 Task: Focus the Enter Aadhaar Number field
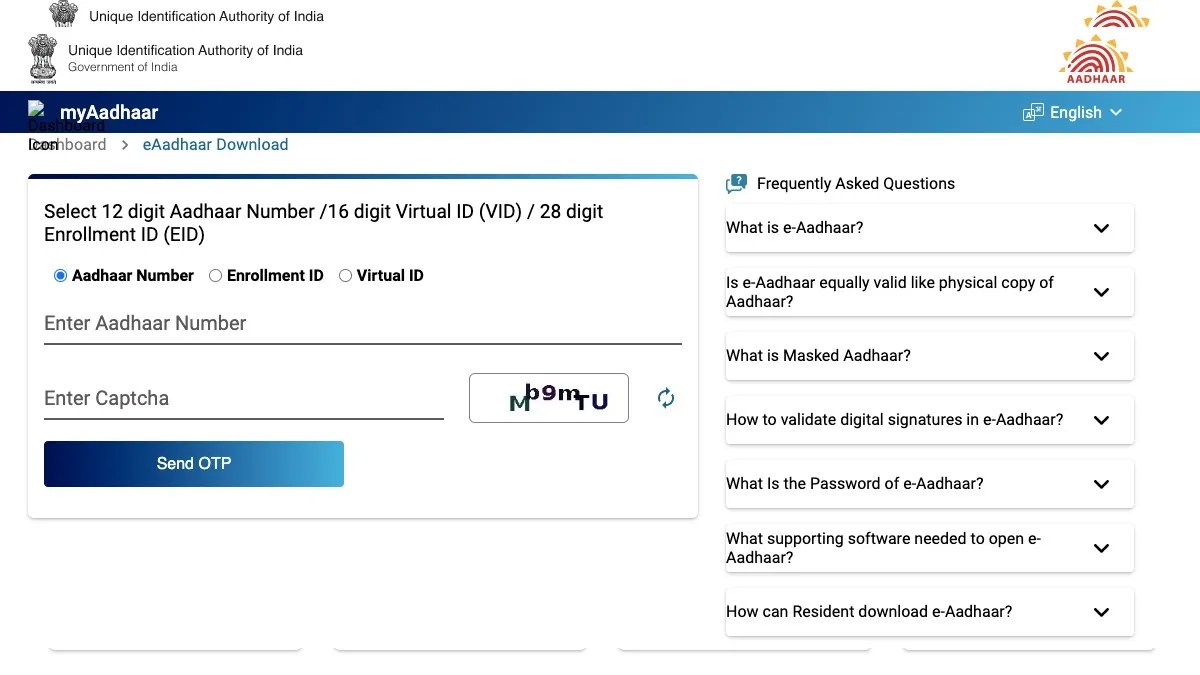(x=363, y=324)
